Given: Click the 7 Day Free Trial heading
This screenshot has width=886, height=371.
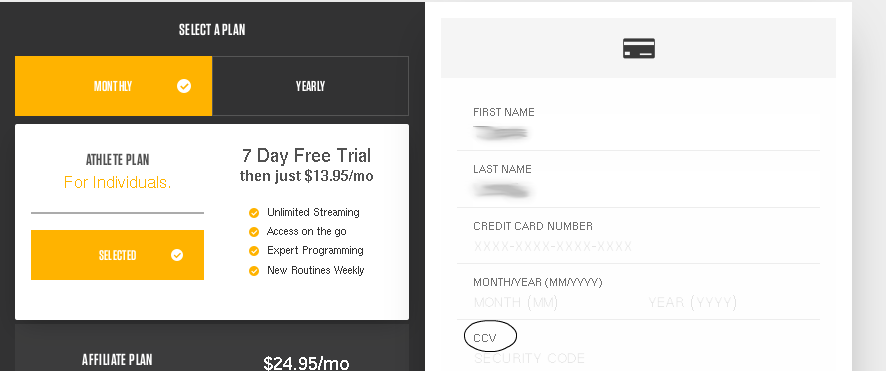Looking at the screenshot, I should click(x=306, y=156).
